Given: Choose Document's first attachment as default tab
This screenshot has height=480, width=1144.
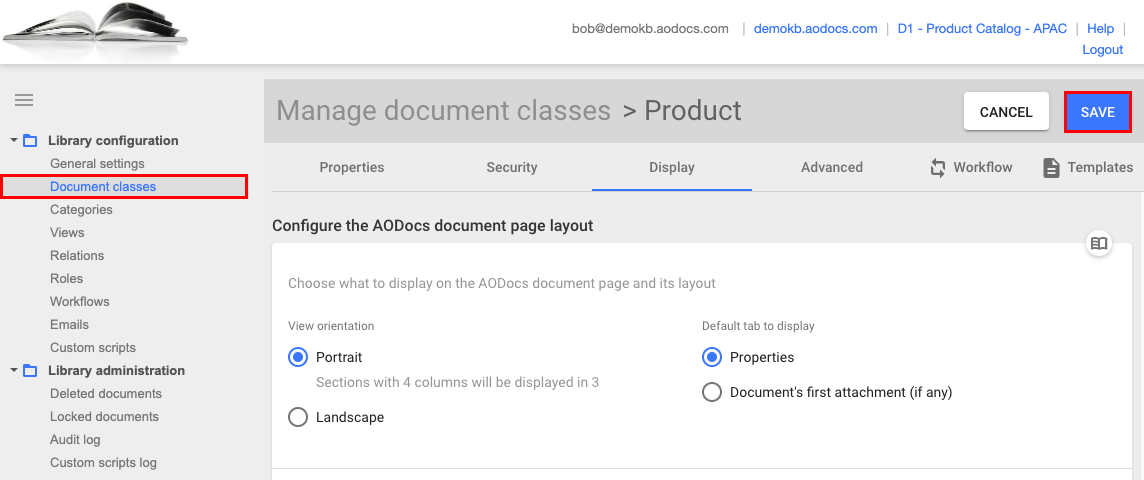Looking at the screenshot, I should point(711,392).
